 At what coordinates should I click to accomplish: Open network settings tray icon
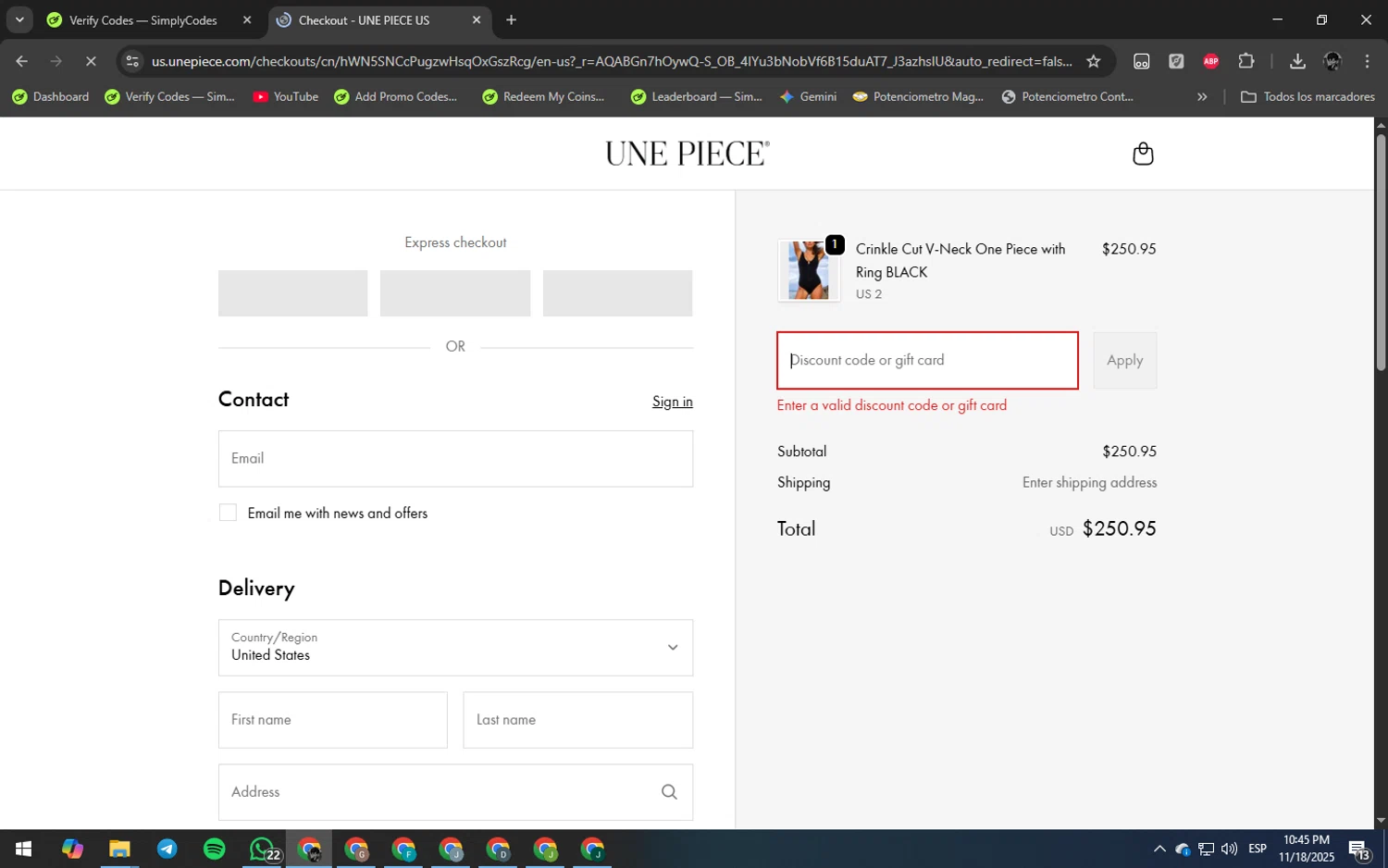pos(1206,849)
